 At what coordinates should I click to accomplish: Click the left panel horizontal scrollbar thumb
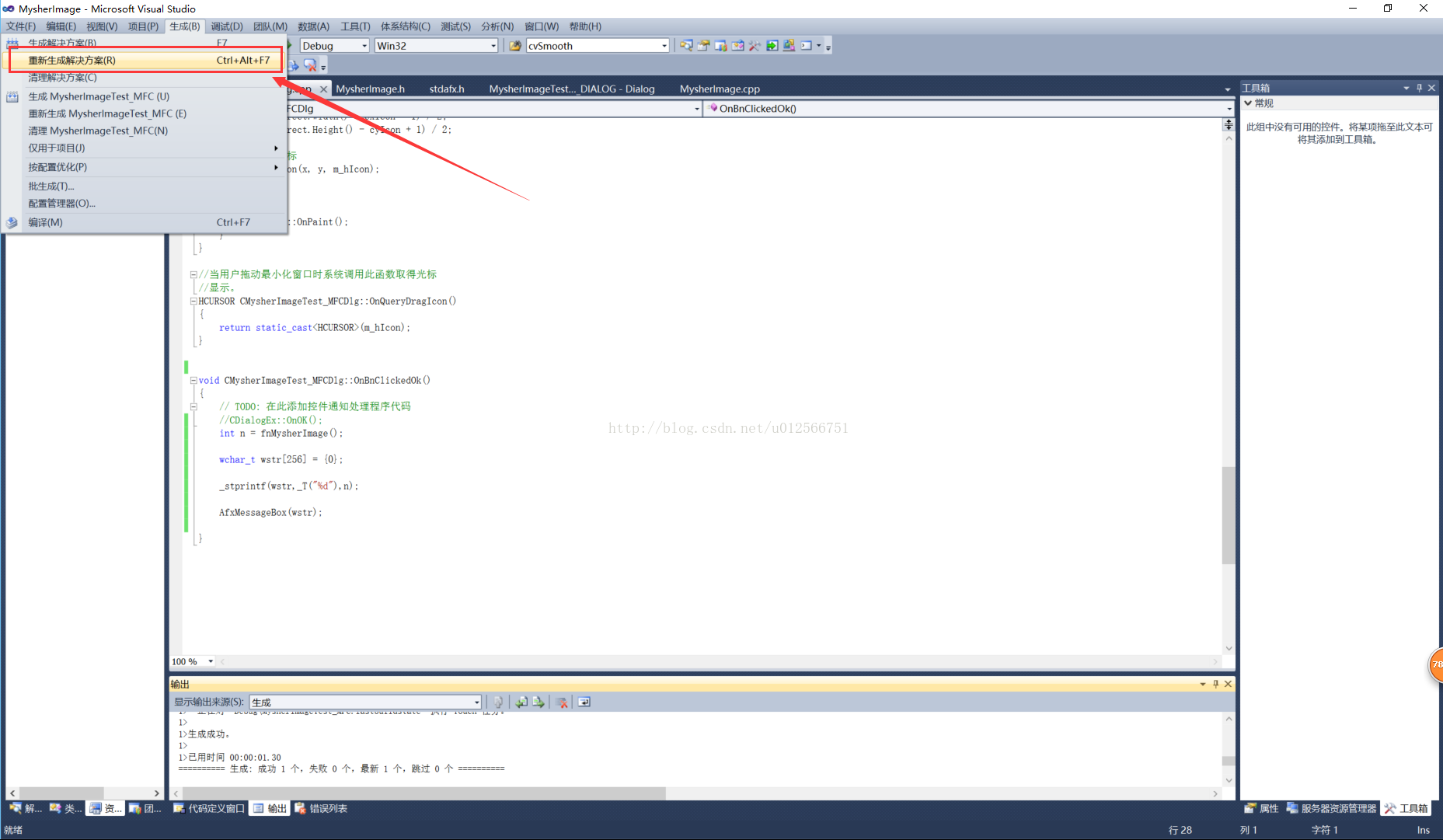click(61, 793)
